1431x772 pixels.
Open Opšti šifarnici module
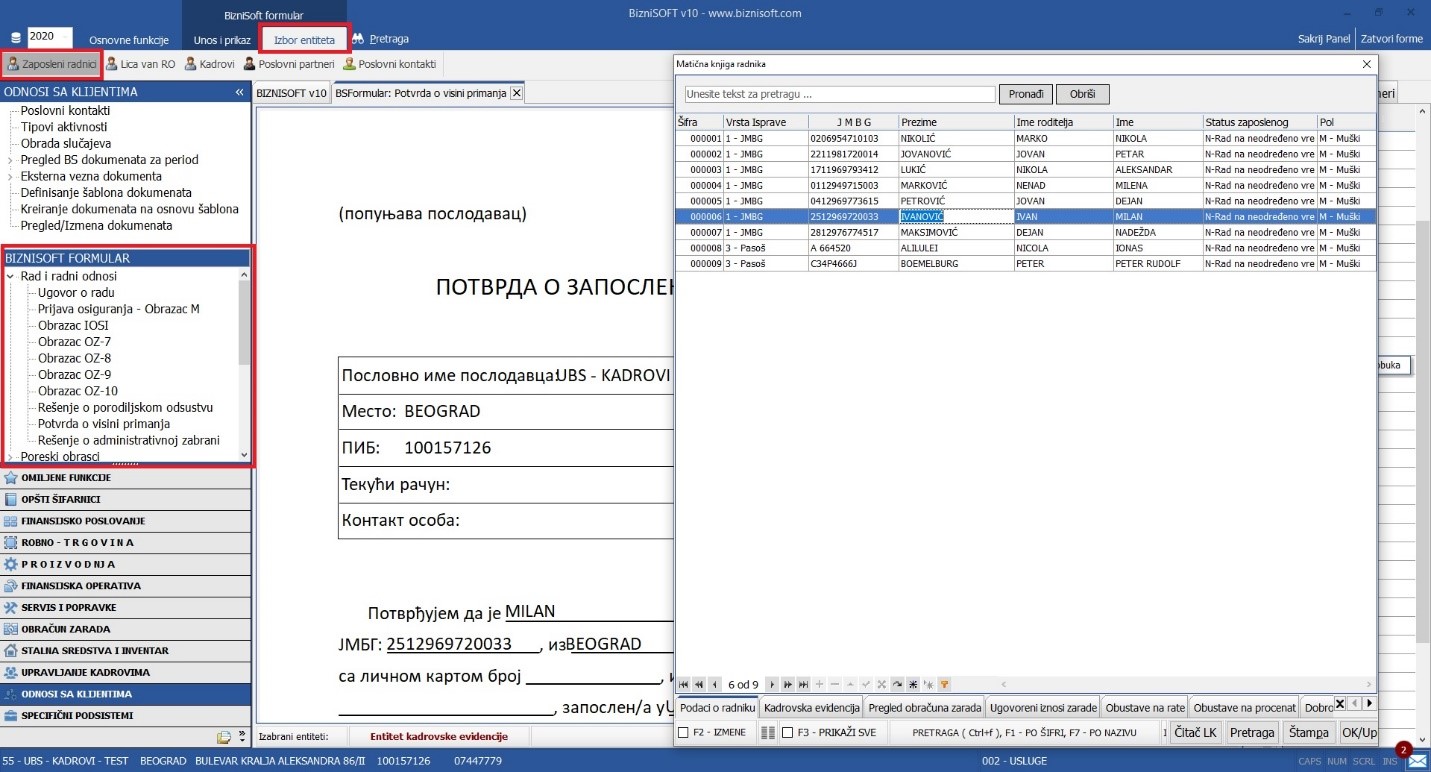[125, 499]
